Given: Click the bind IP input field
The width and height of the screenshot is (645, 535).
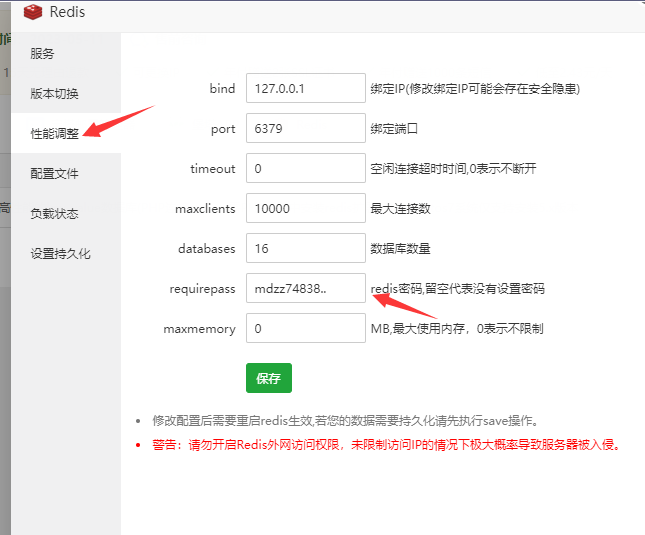Looking at the screenshot, I should [306, 88].
